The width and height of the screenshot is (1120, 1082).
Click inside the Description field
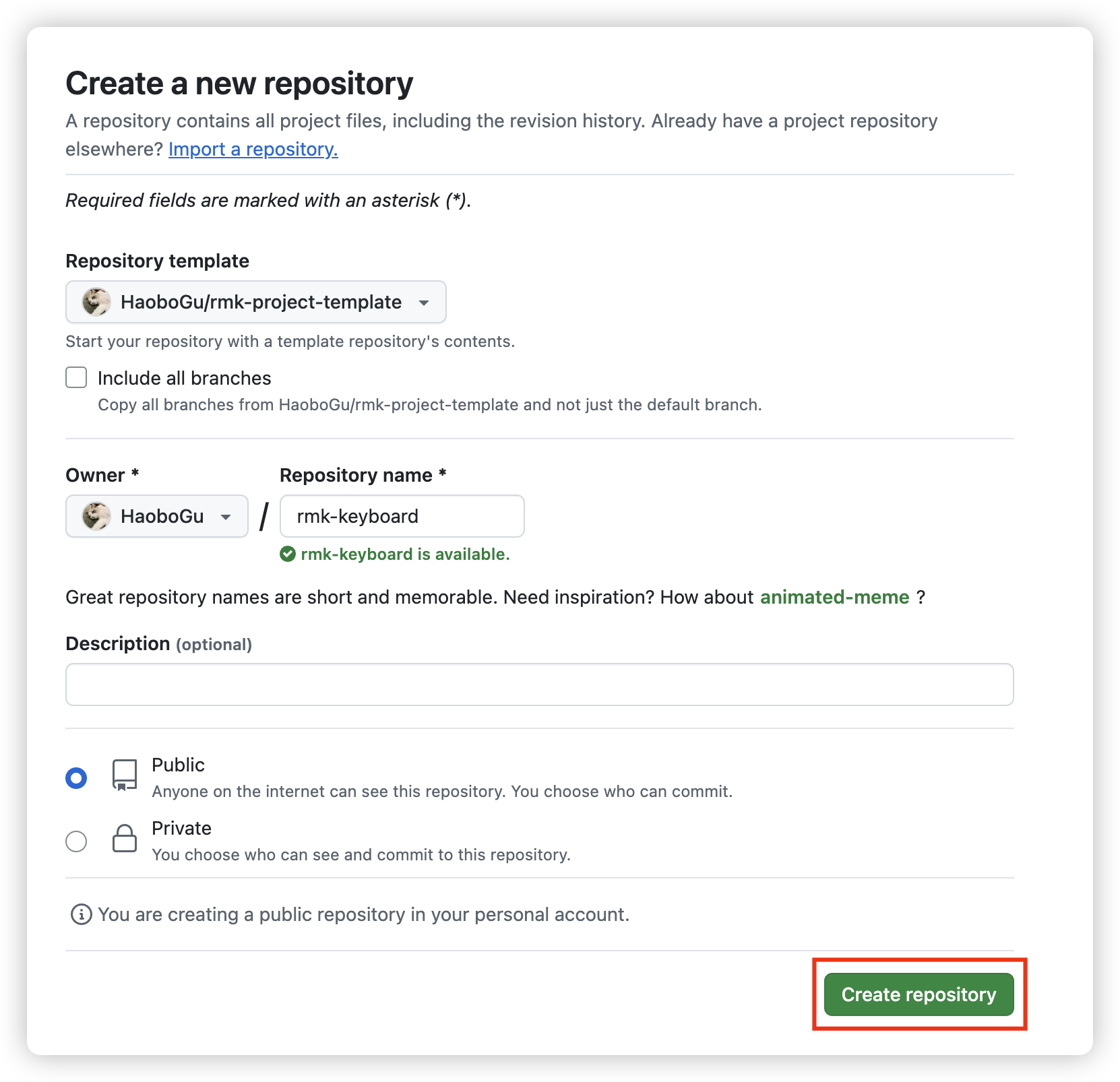[539, 684]
